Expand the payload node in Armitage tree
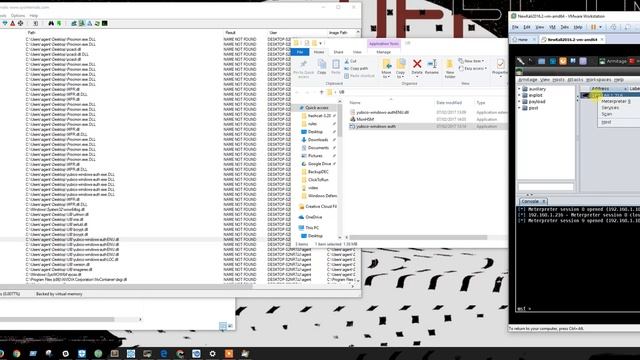Screen dimensions: 640x360 [x=520, y=102]
